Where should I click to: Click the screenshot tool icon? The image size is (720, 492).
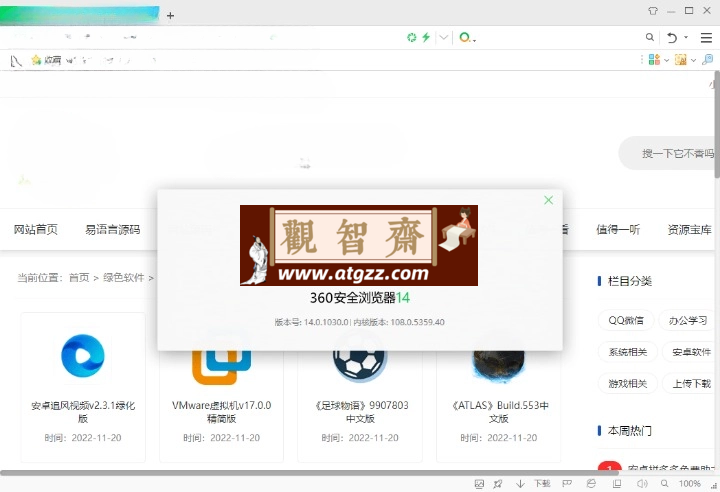681,59
